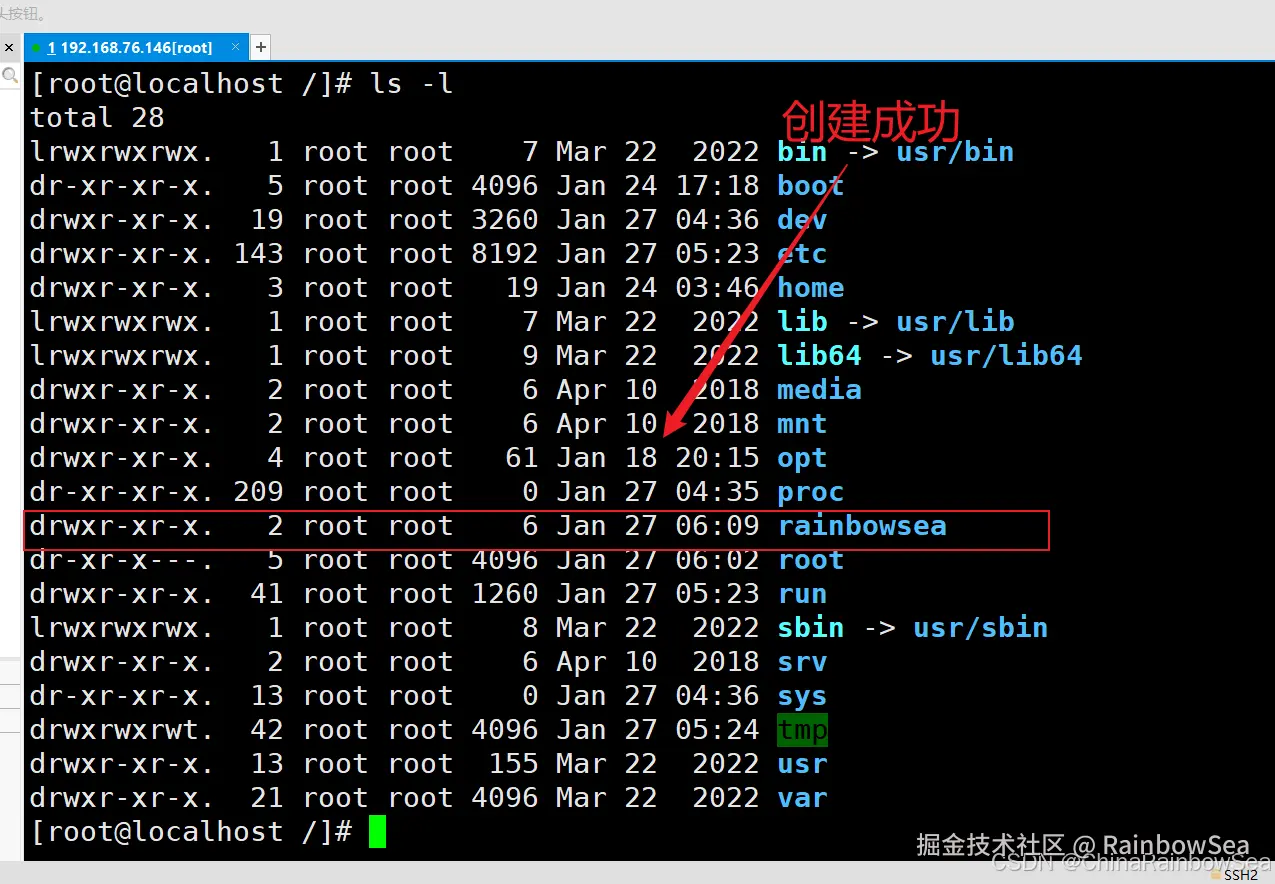Click the 'drwxrwxrwt.' permissions string
Screen dimensions: 1275x884
[122, 730]
